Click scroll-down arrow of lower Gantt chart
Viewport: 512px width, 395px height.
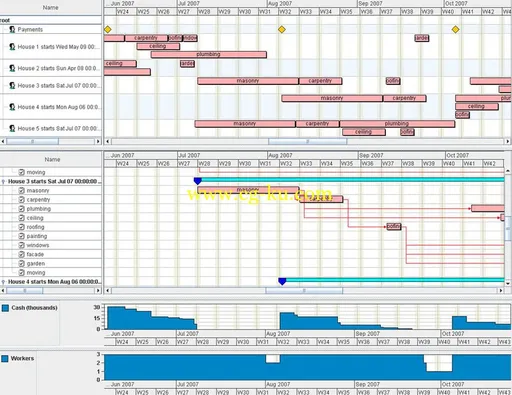click(x=508, y=284)
